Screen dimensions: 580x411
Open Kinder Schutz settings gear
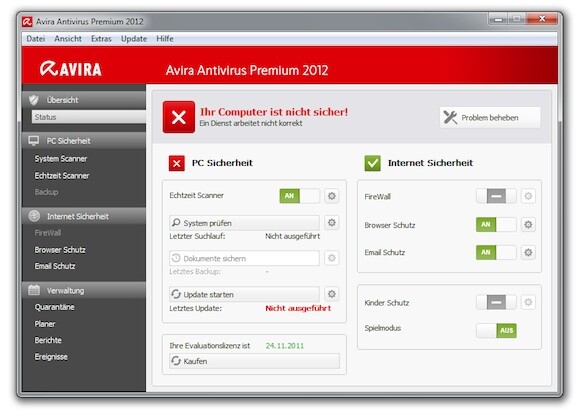528,302
